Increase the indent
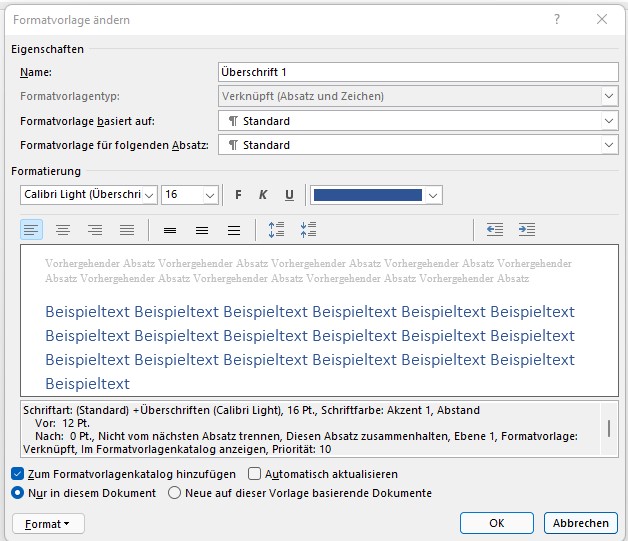The image size is (628, 541). coord(527,230)
